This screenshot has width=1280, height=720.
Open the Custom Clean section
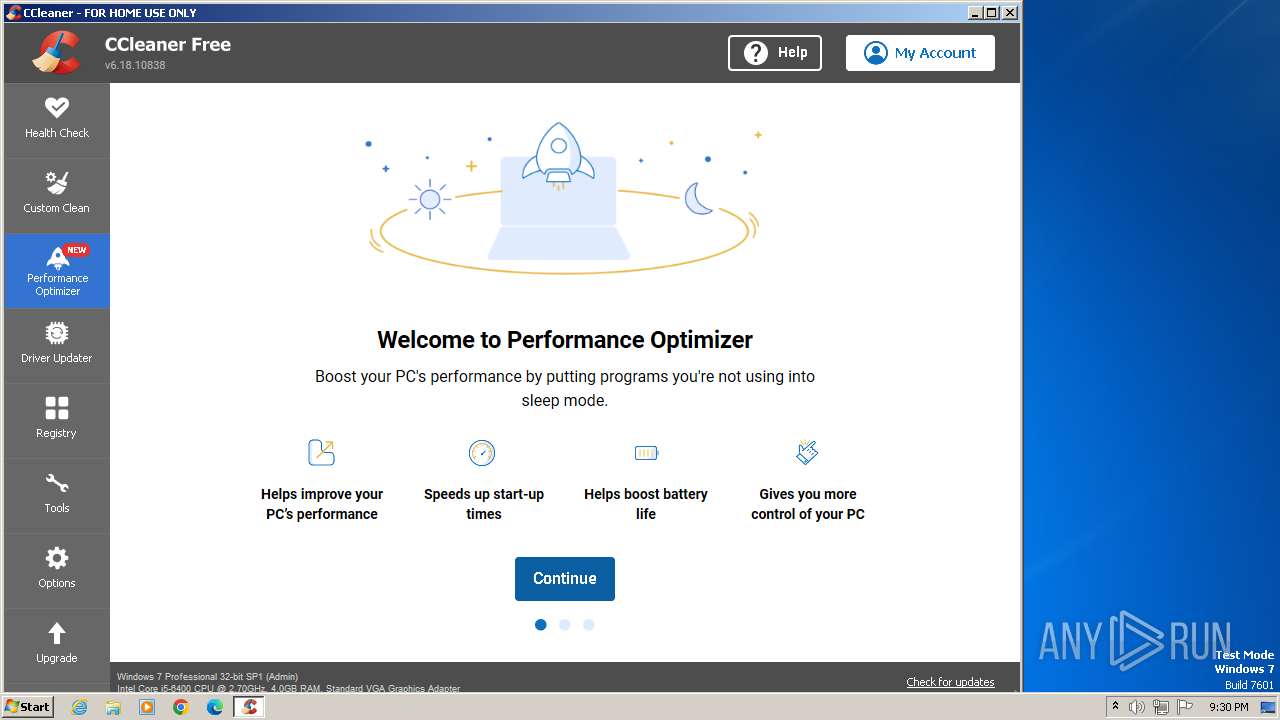57,194
